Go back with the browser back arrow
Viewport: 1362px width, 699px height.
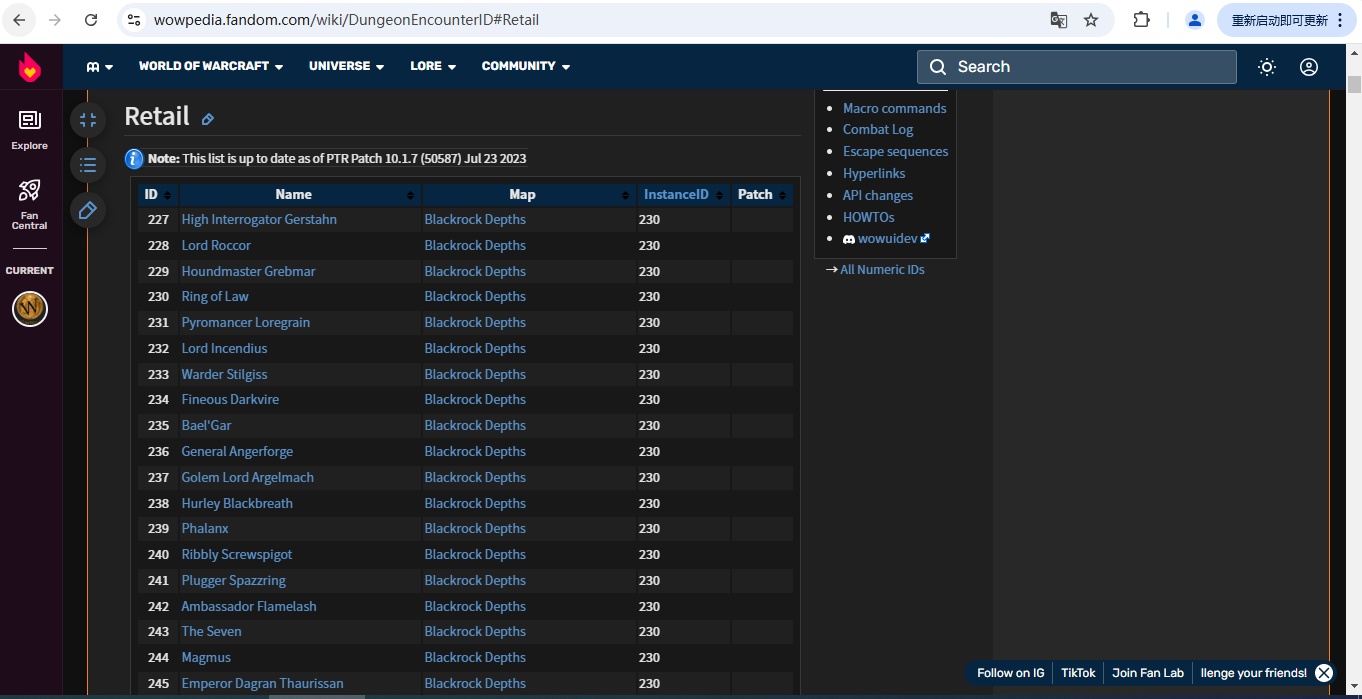pos(19,20)
